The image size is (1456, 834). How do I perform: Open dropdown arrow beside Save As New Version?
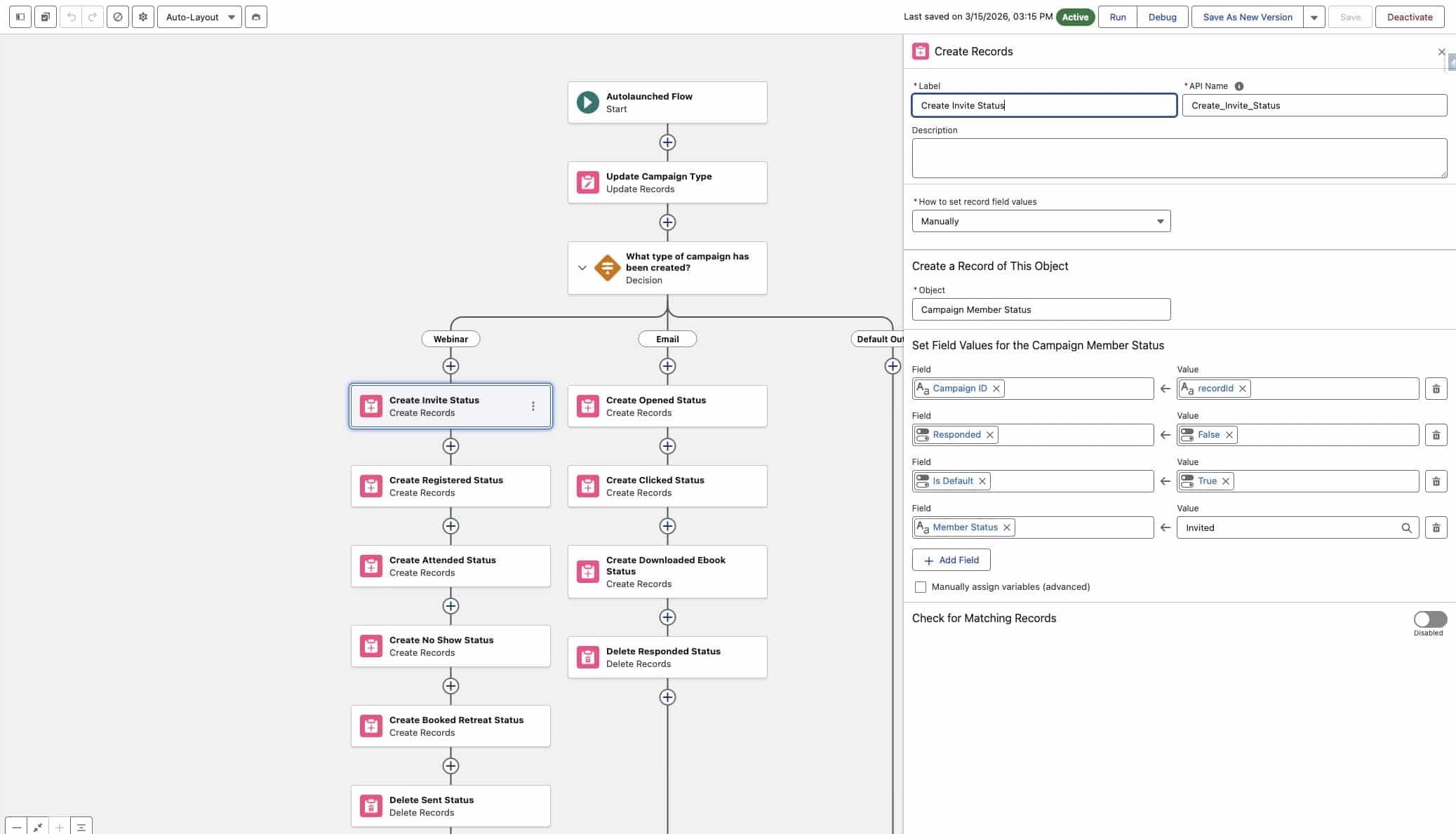click(x=1314, y=17)
